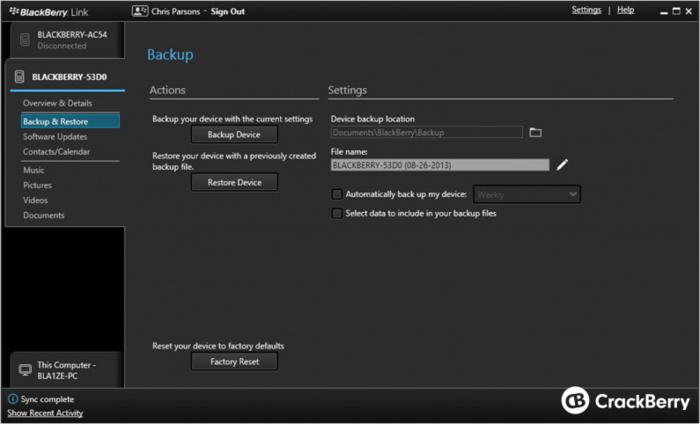Click the Chris Parsons user name

coord(175,12)
